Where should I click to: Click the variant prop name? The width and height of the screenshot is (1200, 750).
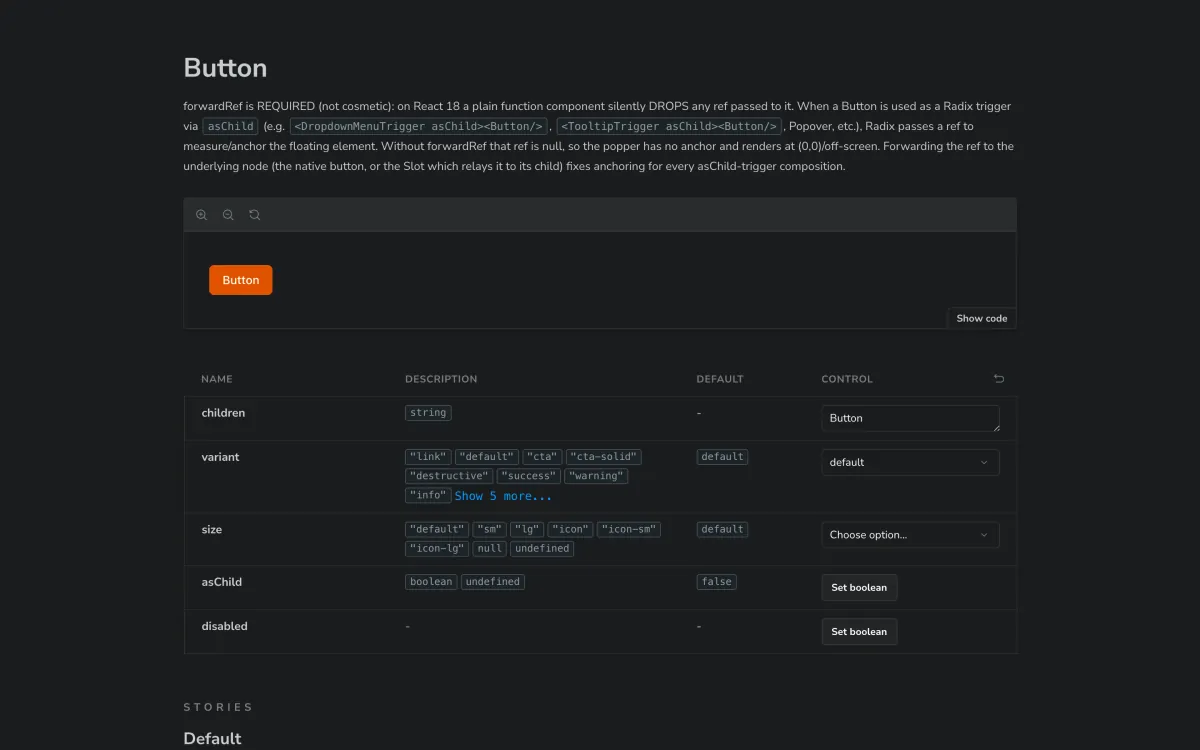(x=220, y=457)
